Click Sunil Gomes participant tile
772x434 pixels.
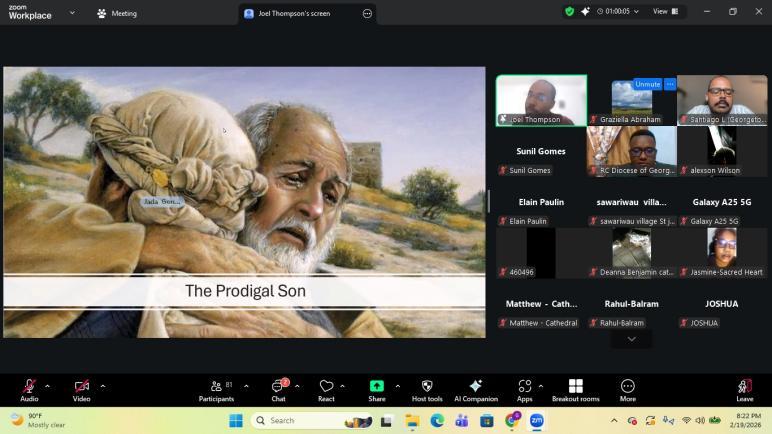(541, 151)
